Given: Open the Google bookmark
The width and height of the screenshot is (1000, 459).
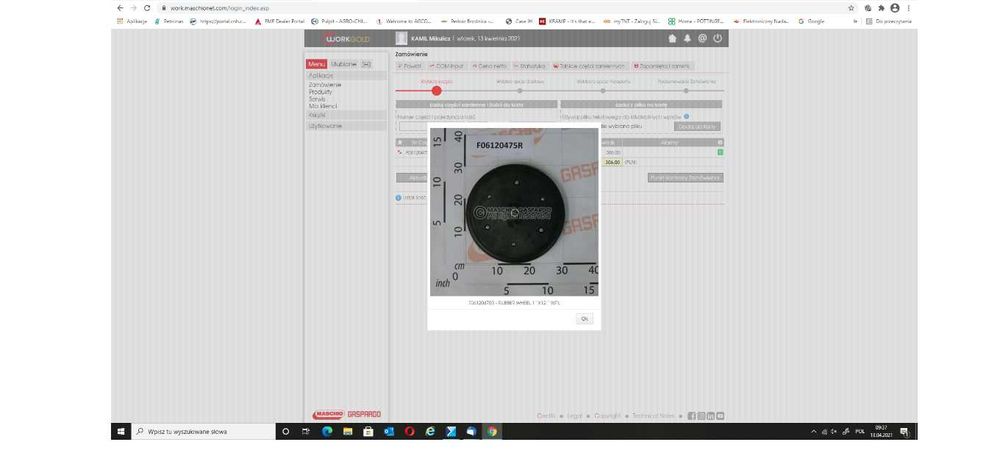Looking at the screenshot, I should point(811,21).
